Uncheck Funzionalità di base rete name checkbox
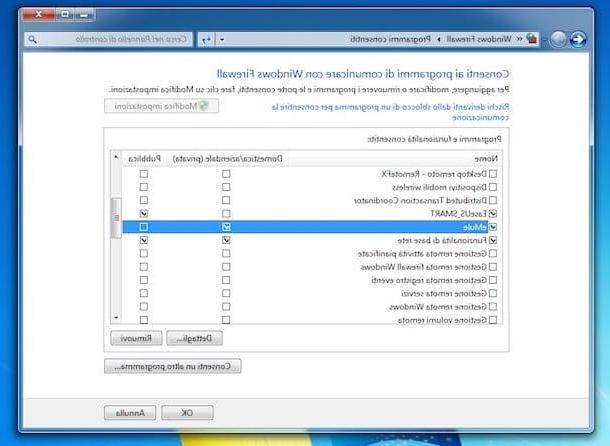This screenshot has height=446, width=610. (x=493, y=240)
